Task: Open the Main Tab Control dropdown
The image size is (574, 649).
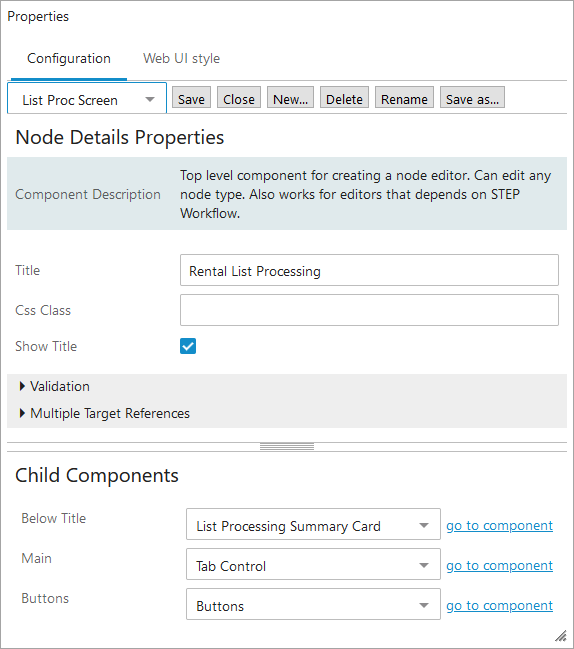Action: coord(313,564)
